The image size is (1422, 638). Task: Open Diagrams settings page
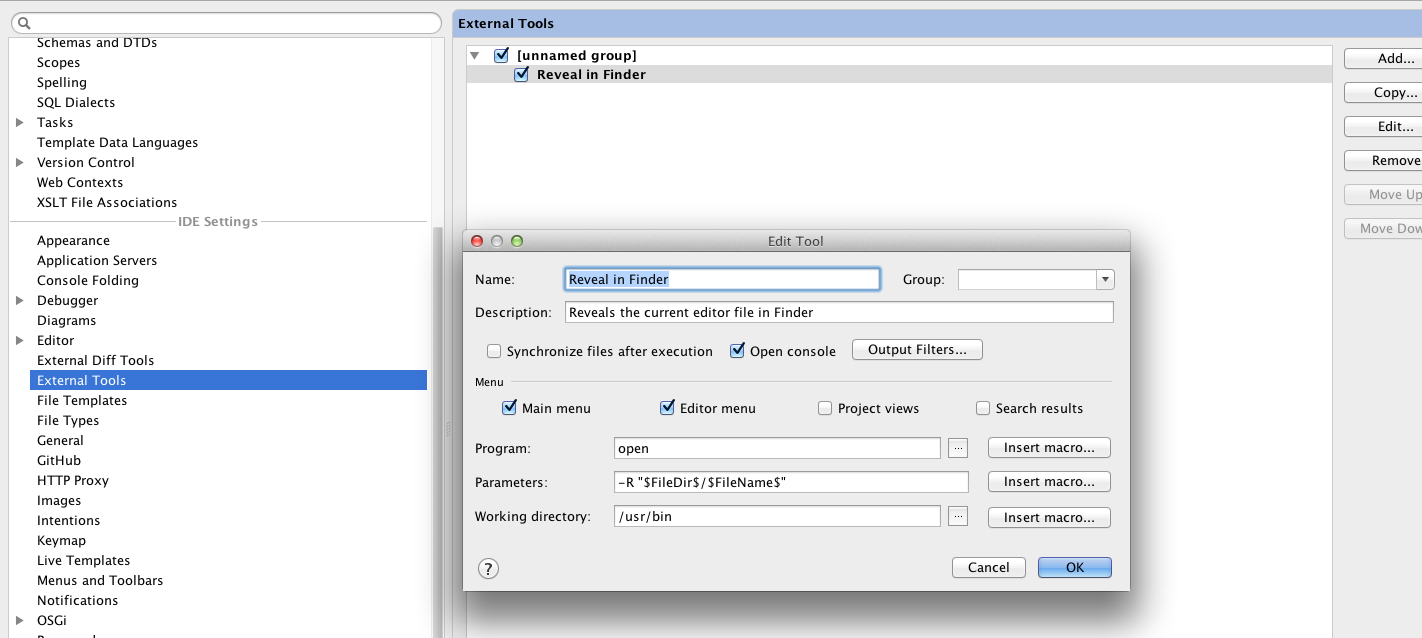(x=66, y=320)
